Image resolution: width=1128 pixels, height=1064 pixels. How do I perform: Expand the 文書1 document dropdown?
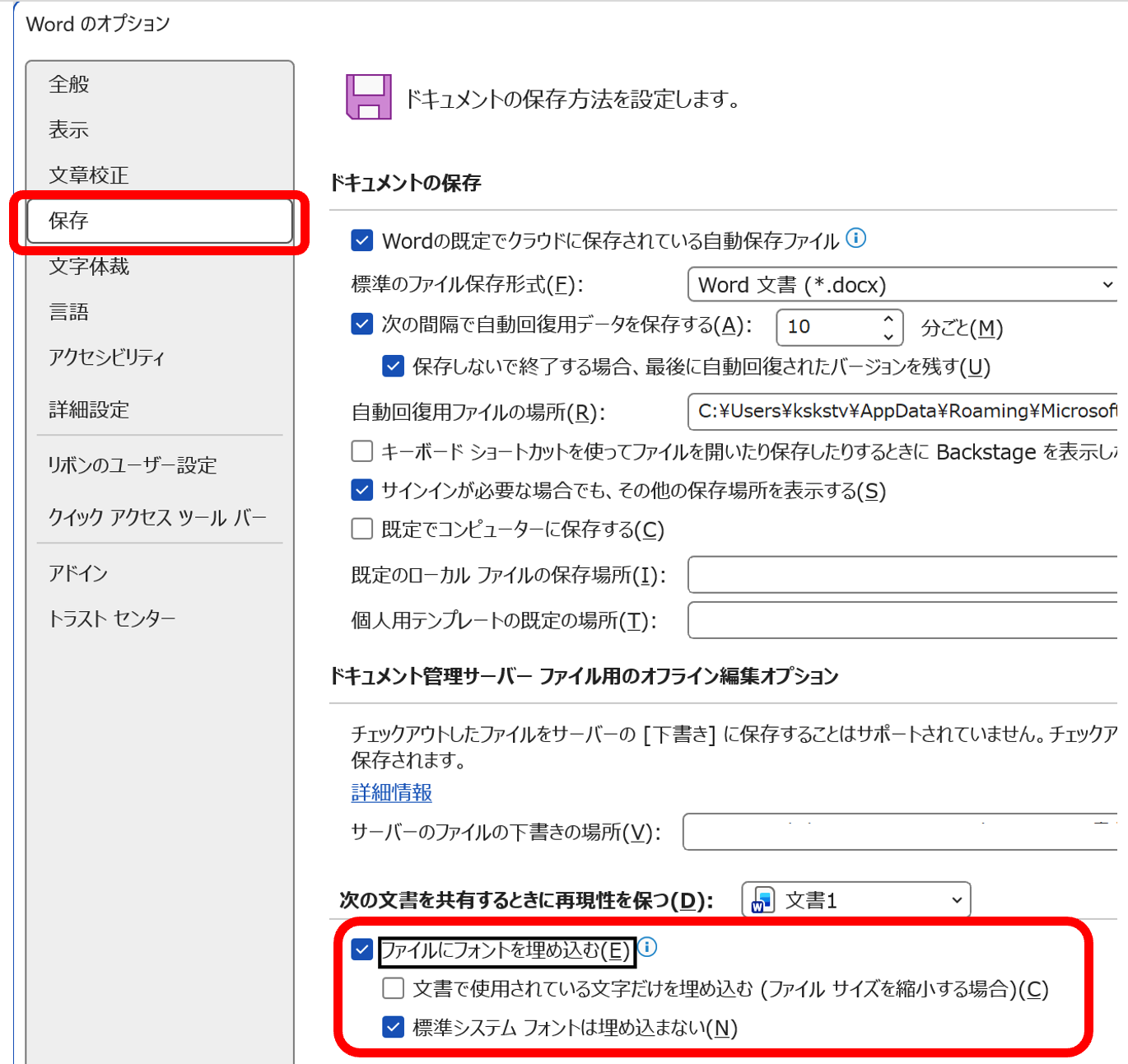pyautogui.click(x=955, y=900)
